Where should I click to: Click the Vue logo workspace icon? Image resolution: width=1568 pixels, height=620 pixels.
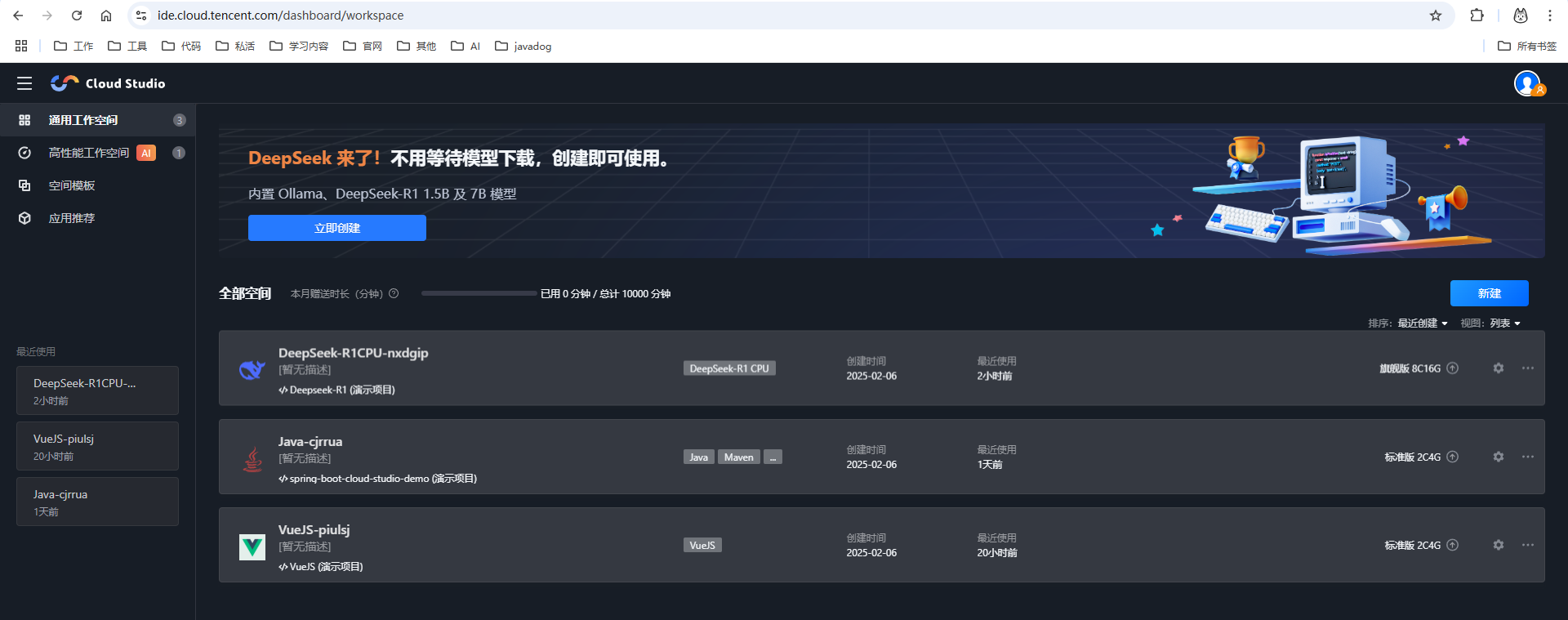pyautogui.click(x=252, y=546)
